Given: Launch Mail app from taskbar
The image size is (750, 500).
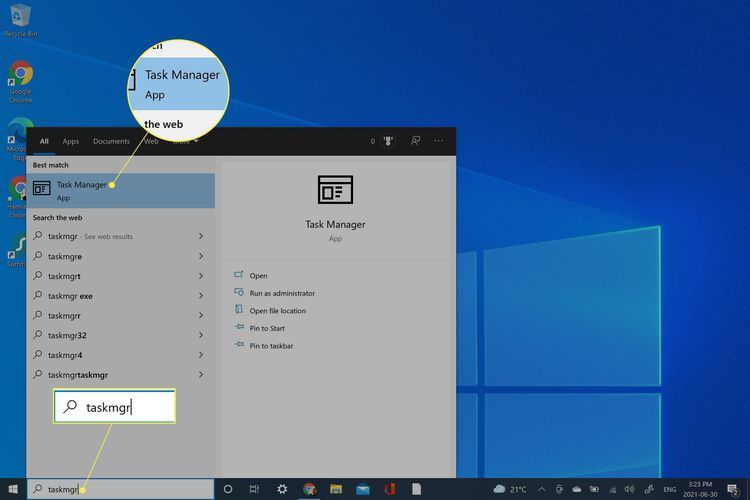Looking at the screenshot, I should tap(362, 489).
